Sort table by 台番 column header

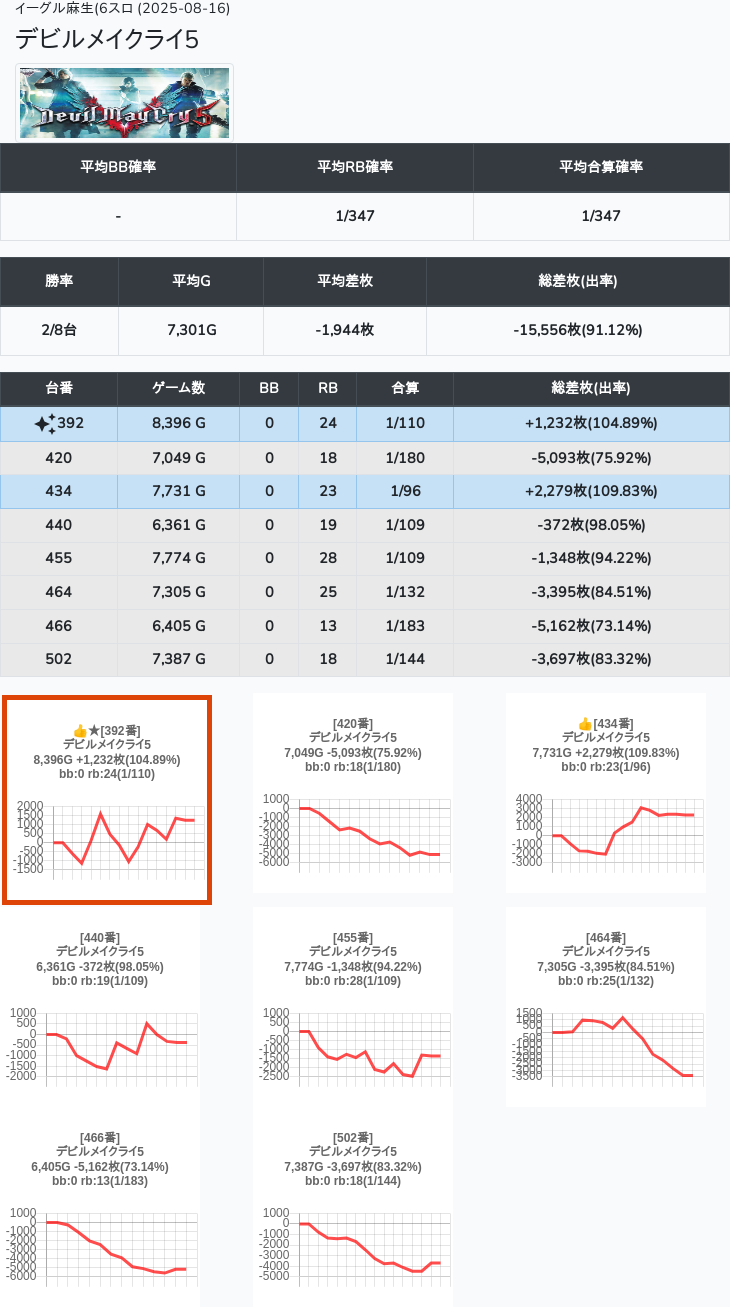coord(59,388)
